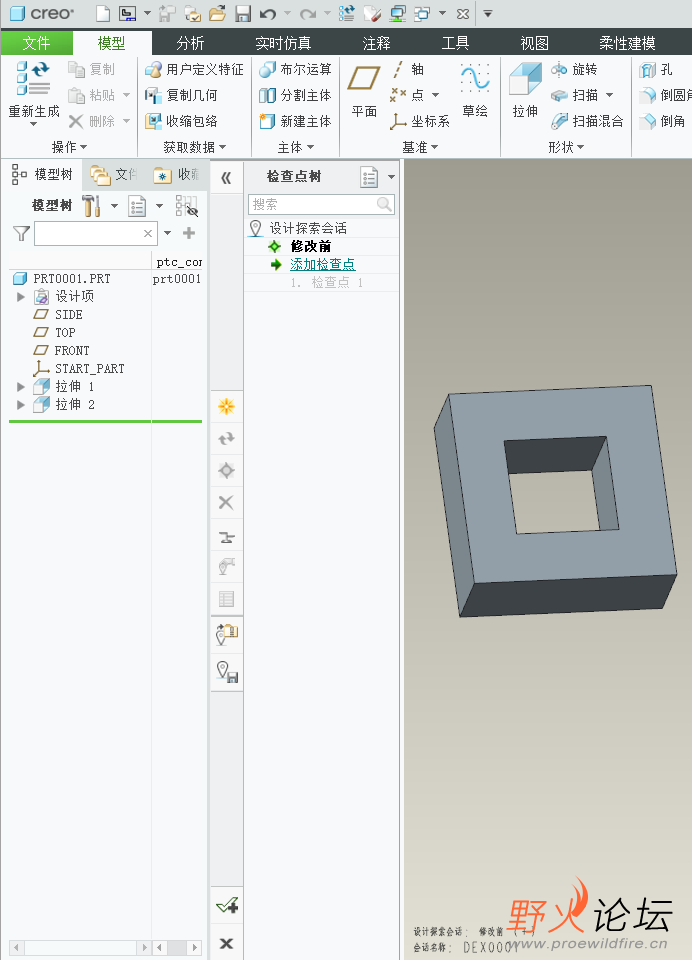Click Split Body (分割主体)
Image resolution: width=692 pixels, height=960 pixels.
pyautogui.click(x=295, y=95)
